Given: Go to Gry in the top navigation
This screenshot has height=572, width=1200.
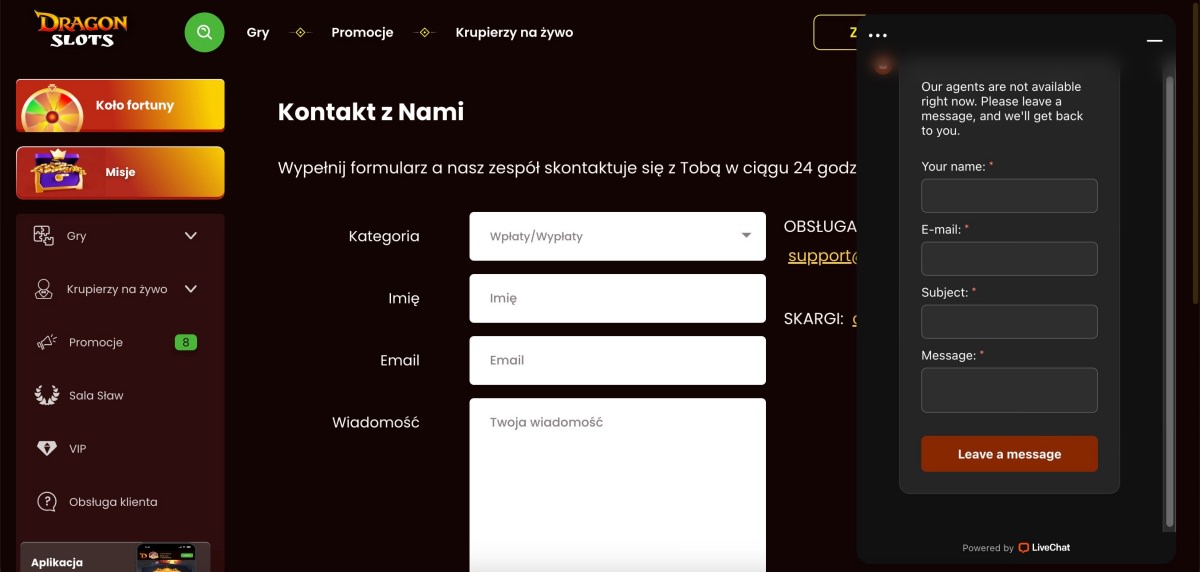Looking at the screenshot, I should 258,32.
